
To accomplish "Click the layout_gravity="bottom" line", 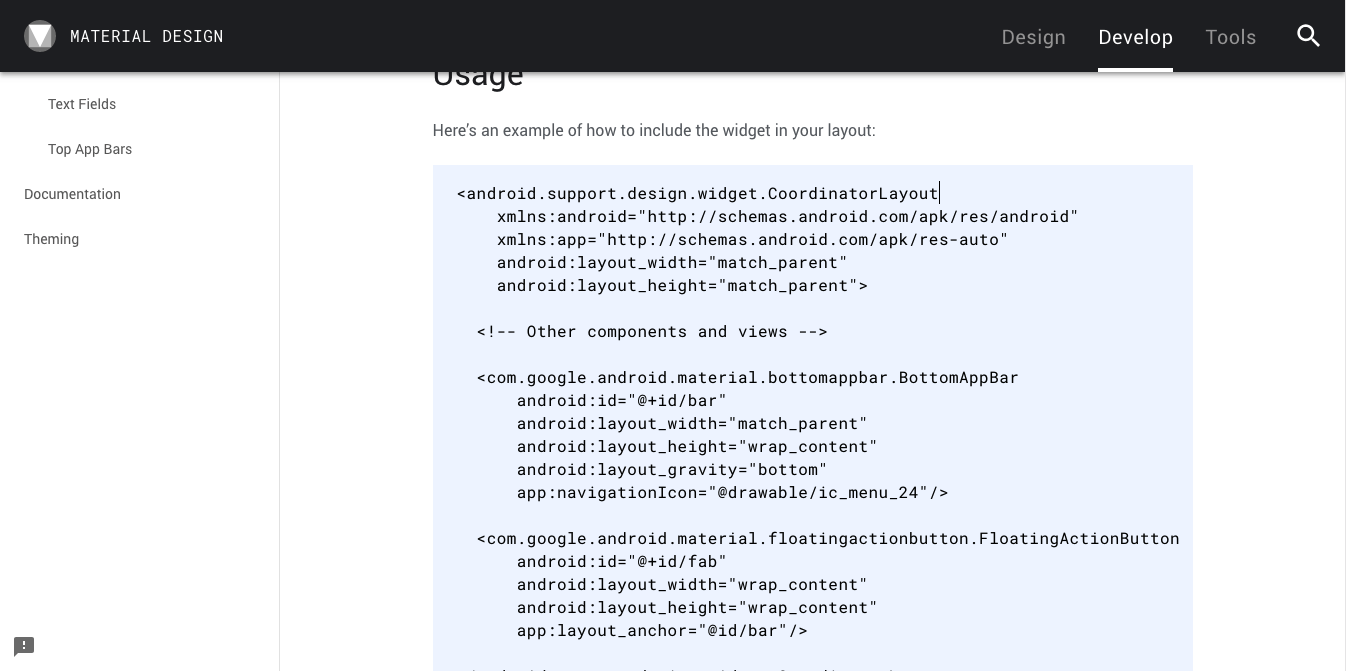I will click(672, 469).
